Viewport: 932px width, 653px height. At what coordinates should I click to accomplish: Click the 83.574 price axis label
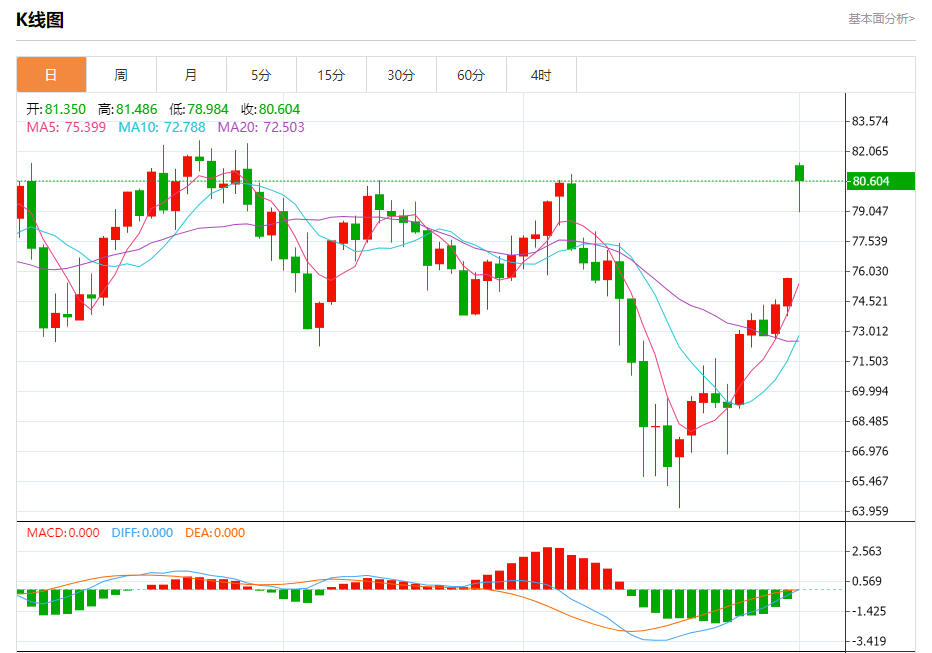(870, 121)
